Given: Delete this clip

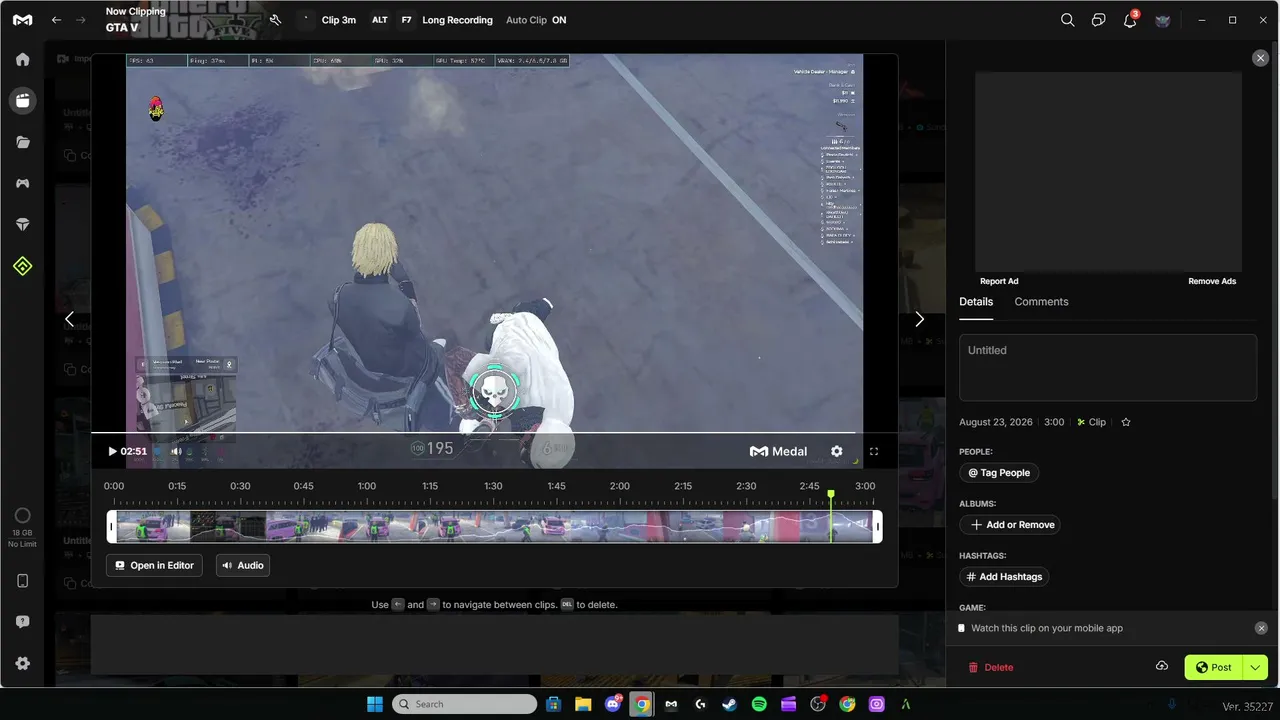Looking at the screenshot, I should click(990, 667).
